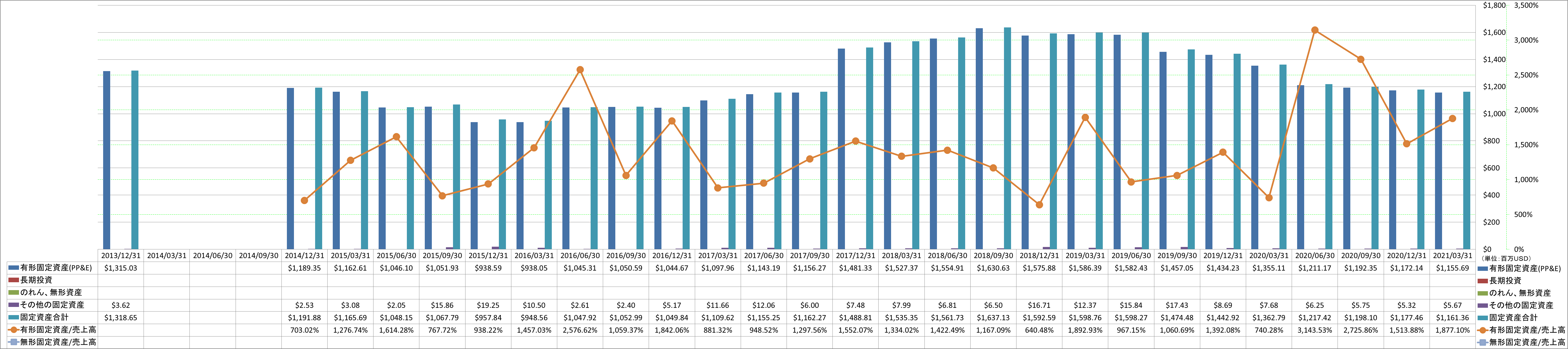Click the ratio cell 2,725.86%
The image size is (1568, 349).
click(1360, 330)
